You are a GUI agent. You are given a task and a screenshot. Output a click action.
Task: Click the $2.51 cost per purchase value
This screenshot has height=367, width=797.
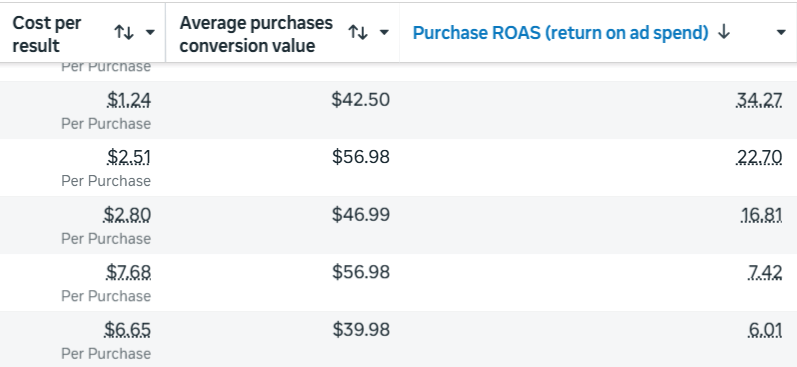coord(129,158)
